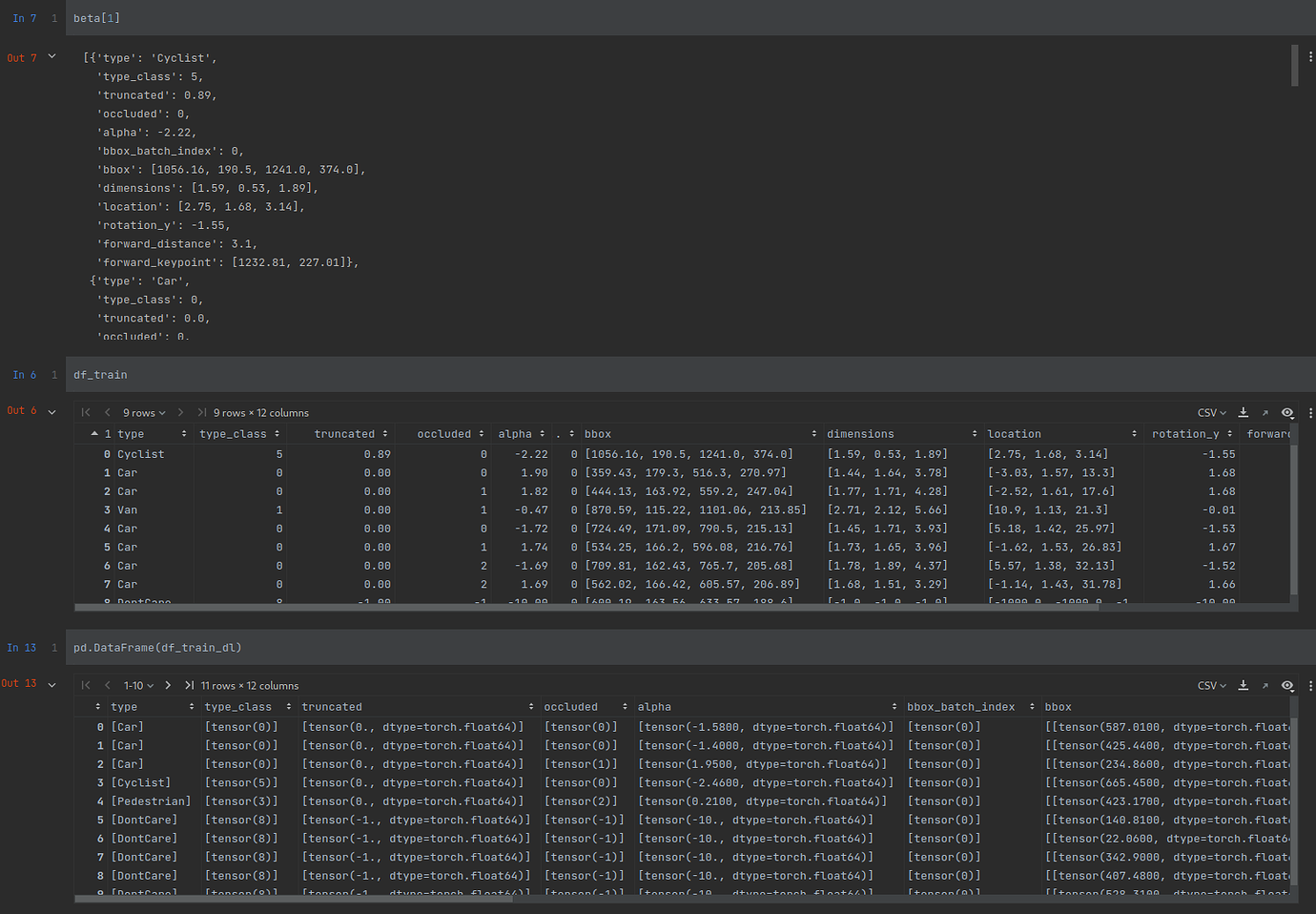
Task: Go to last page of df_train_dl table
Action: point(188,684)
